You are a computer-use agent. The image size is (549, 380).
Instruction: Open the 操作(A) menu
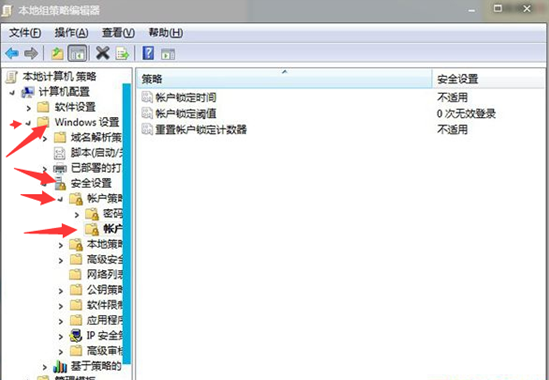(x=71, y=33)
